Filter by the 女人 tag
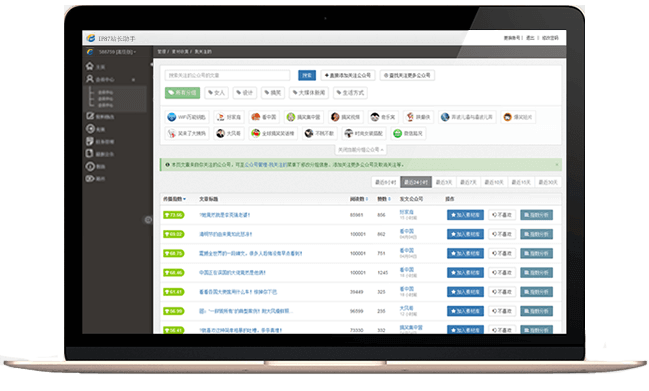The height and width of the screenshot is (391, 649). (x=216, y=93)
